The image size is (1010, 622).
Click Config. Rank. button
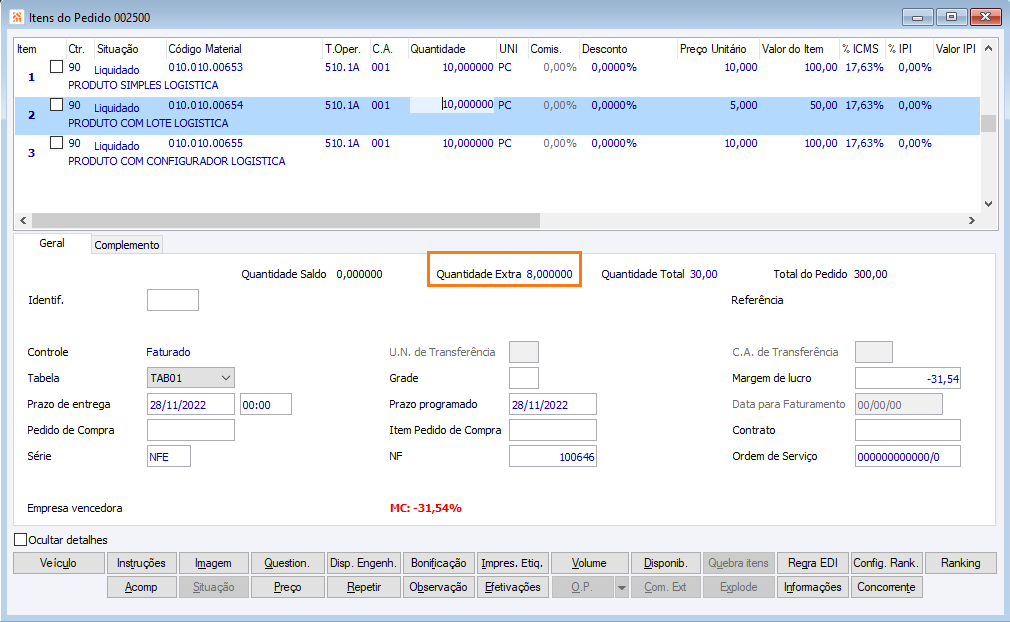click(x=886, y=563)
